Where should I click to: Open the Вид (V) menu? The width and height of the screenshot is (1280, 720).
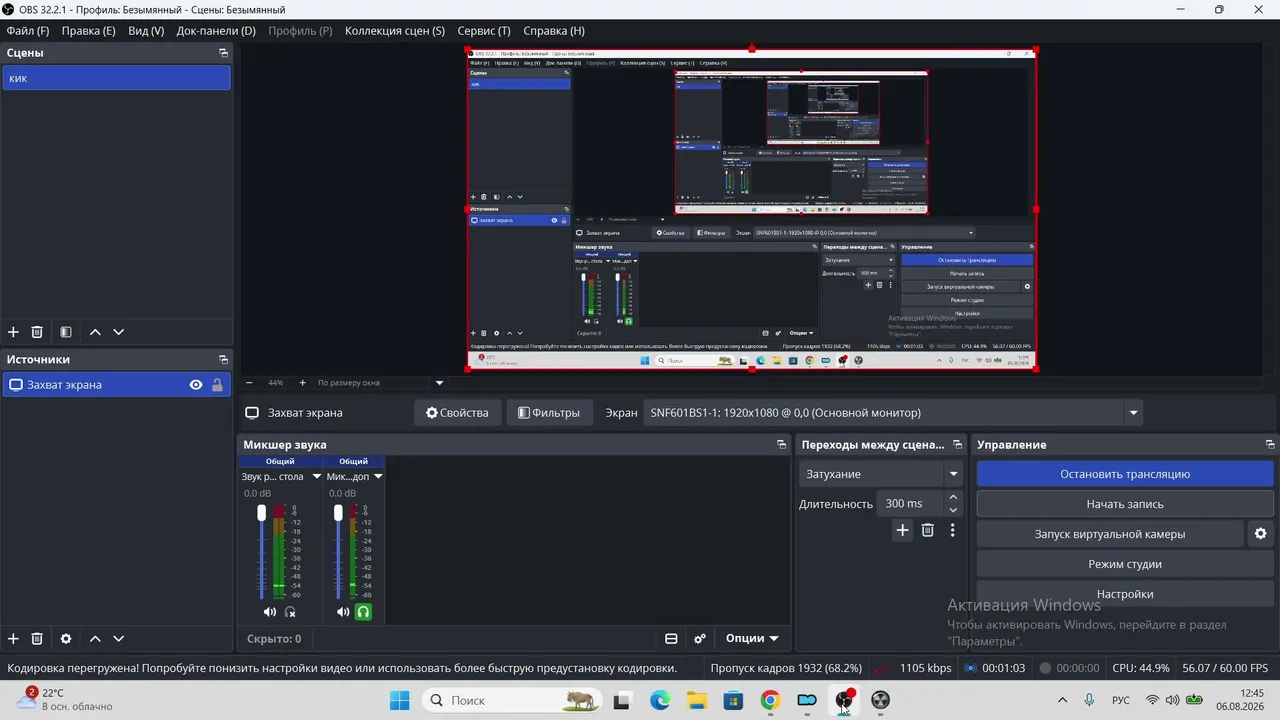146,31
